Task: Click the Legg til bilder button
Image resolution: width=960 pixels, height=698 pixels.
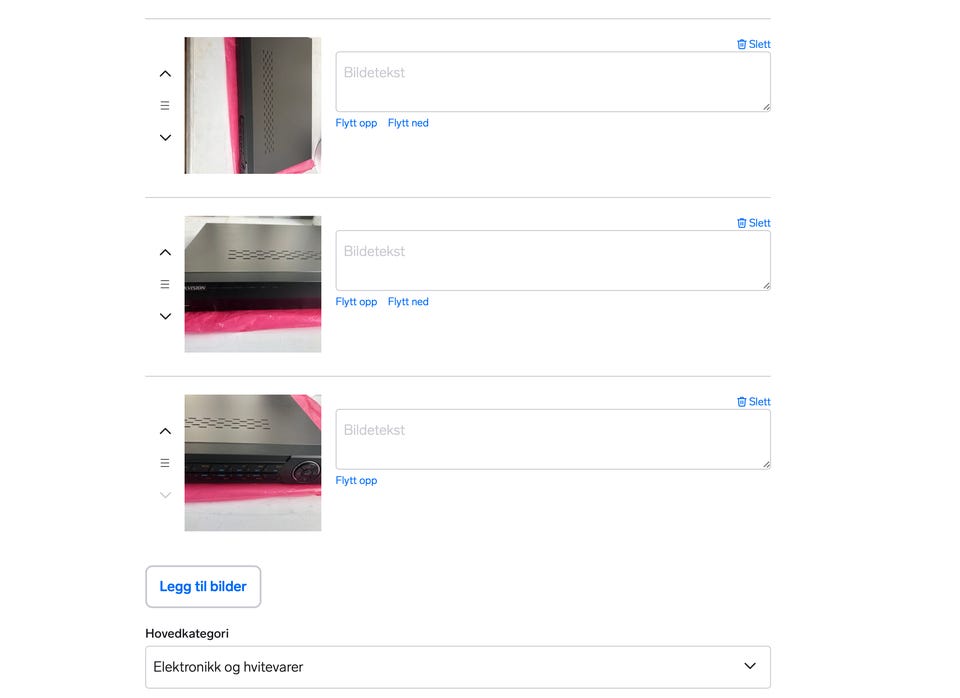Action: pos(203,587)
